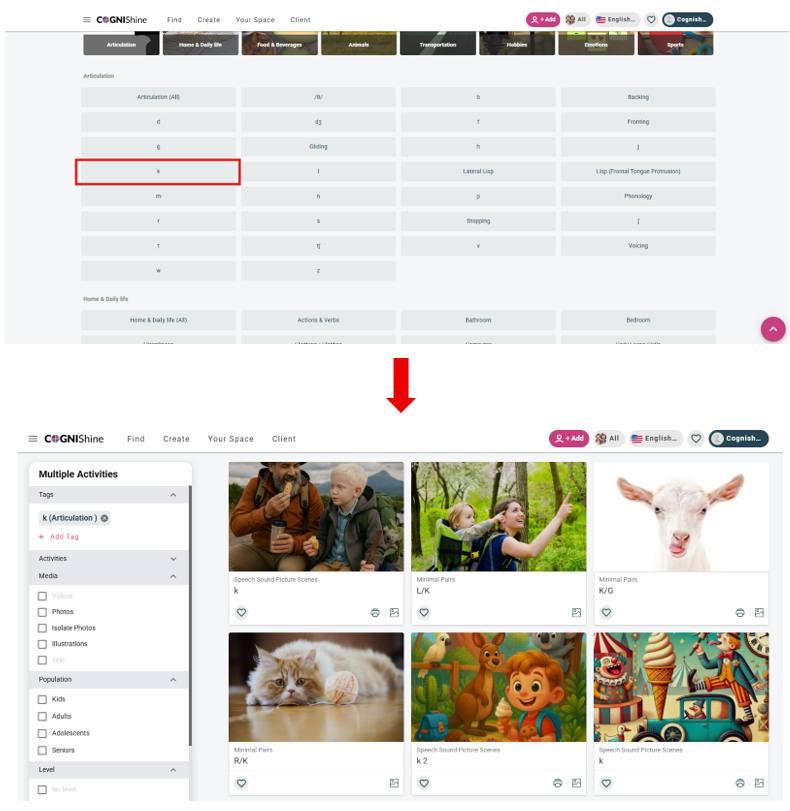Collapse the Tags section chevron
Screen dimensions: 790x811
173,495
